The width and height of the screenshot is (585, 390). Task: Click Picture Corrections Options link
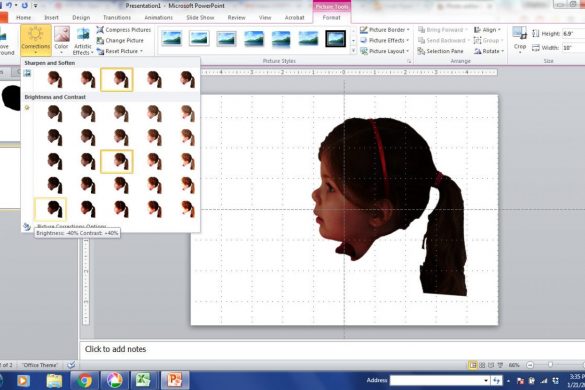tap(72, 226)
